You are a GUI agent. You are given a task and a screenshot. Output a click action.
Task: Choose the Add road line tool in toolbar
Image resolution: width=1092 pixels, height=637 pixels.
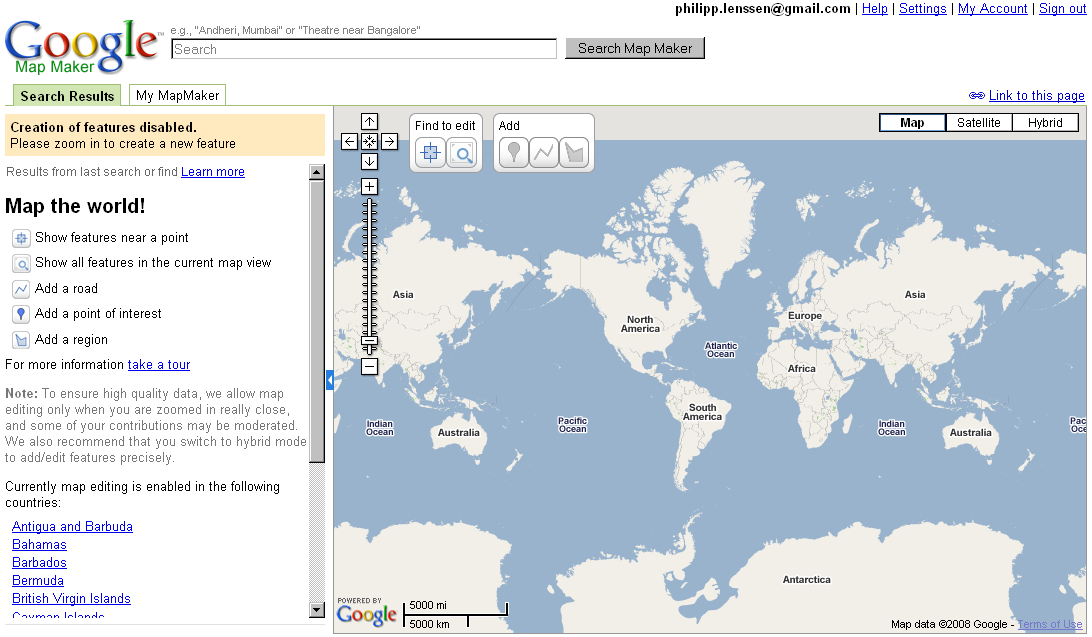544,152
